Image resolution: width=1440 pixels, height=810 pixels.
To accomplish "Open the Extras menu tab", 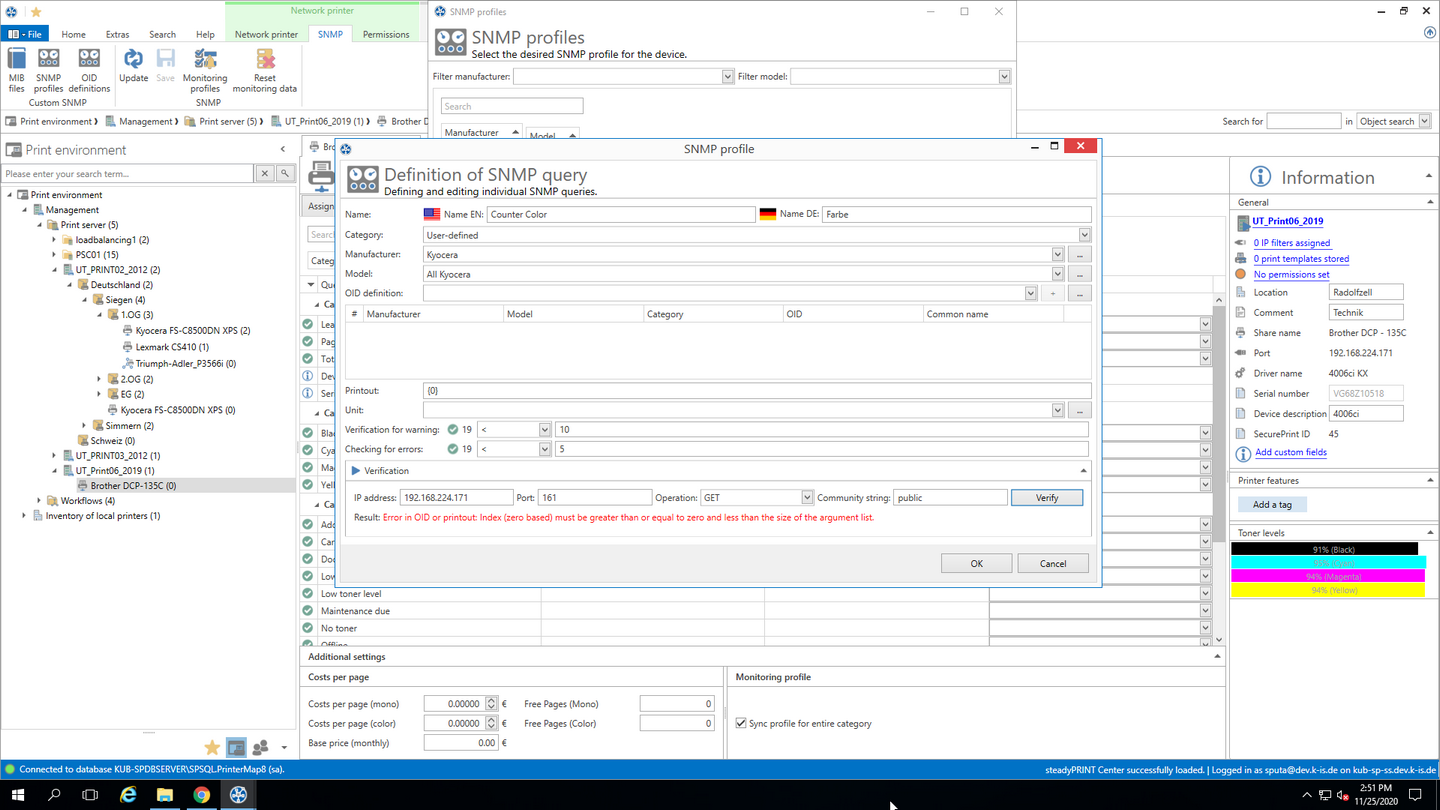I will tap(117, 34).
